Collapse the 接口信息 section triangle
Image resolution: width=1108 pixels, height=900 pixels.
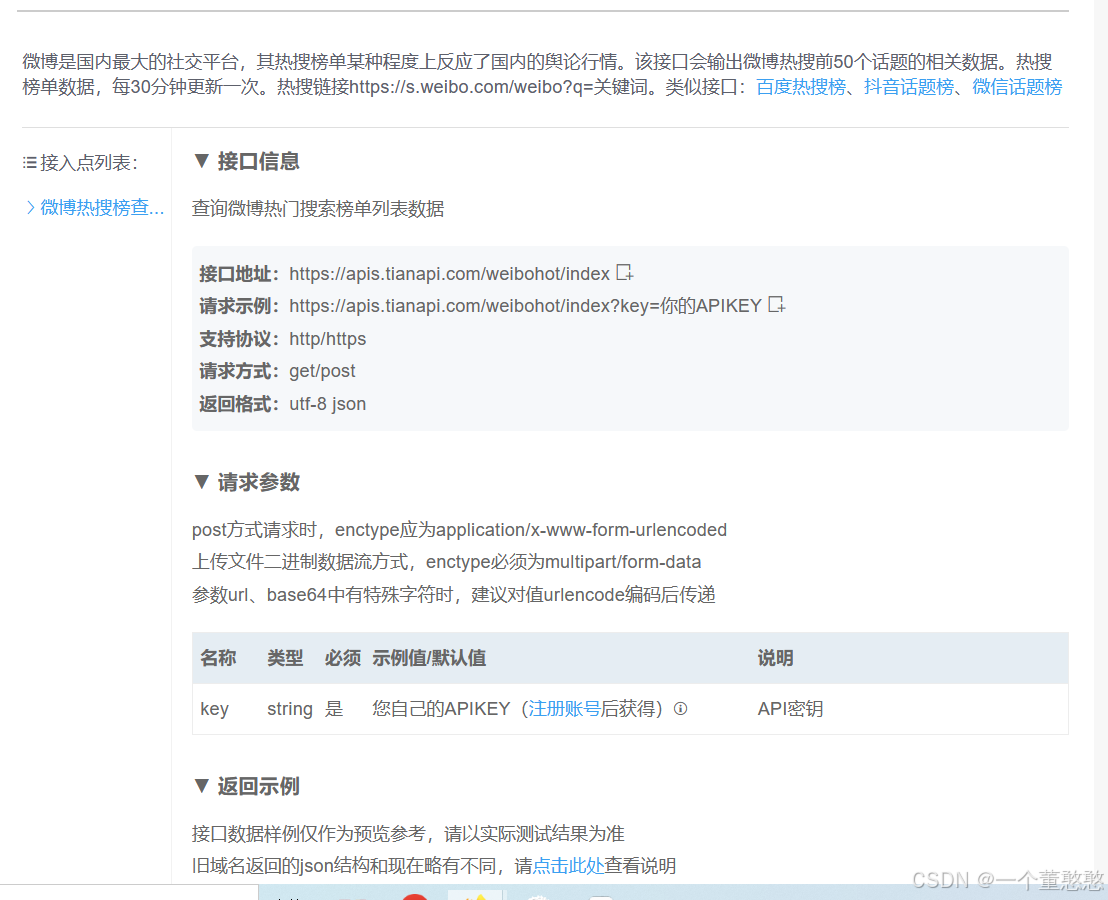click(x=201, y=161)
